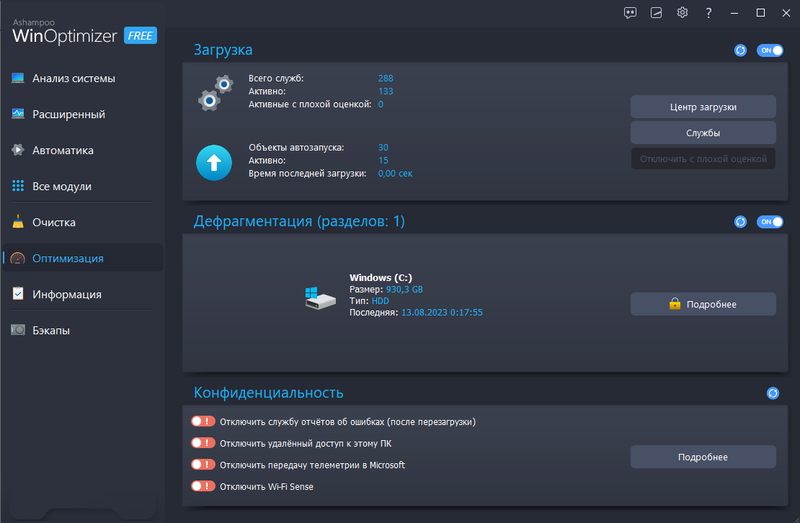
Task: Toggle Отключить службу отчётов об ошибках
Action: click(x=203, y=421)
